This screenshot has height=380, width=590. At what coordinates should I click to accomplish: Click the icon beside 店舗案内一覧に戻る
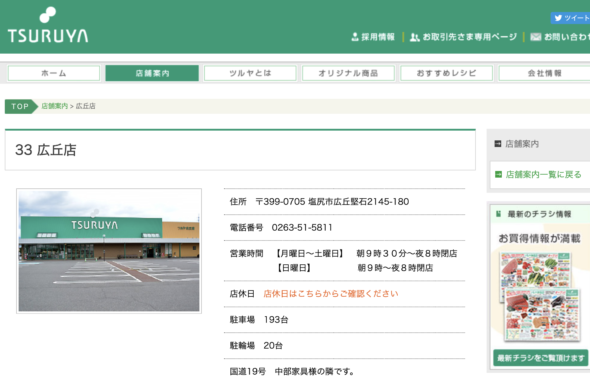(498, 174)
